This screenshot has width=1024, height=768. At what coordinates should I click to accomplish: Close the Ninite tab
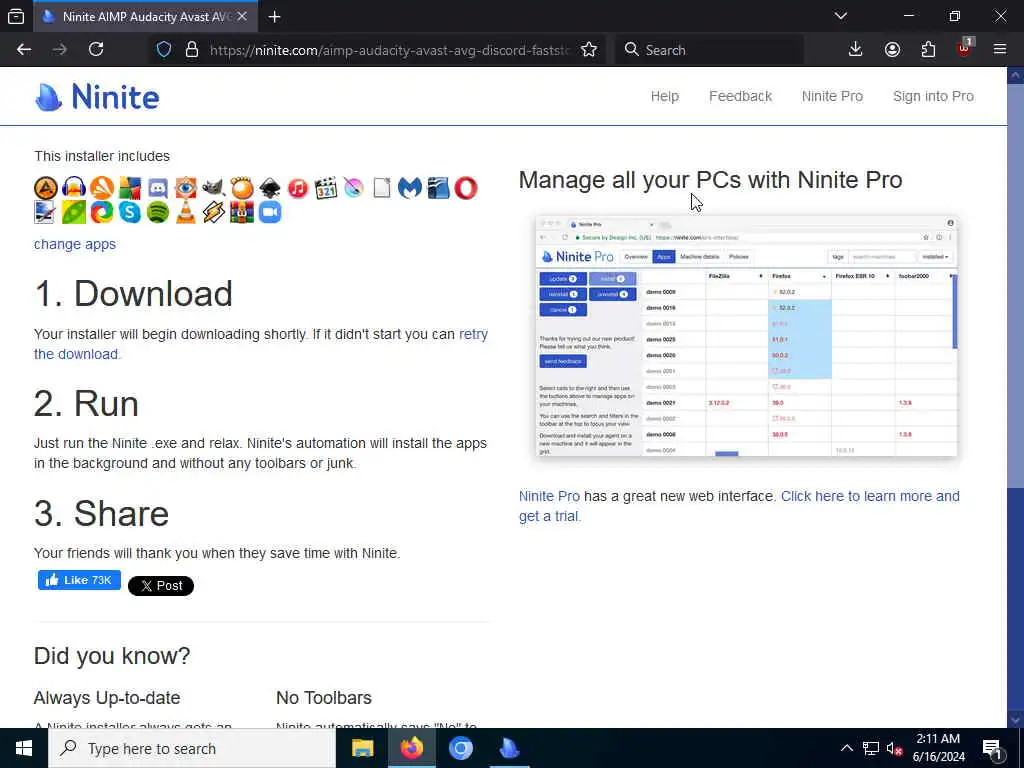click(x=242, y=16)
